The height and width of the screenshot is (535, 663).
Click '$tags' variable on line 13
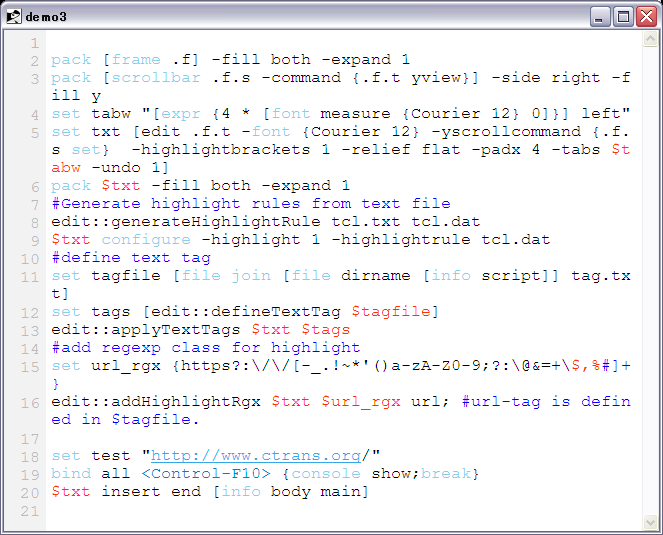point(326,329)
